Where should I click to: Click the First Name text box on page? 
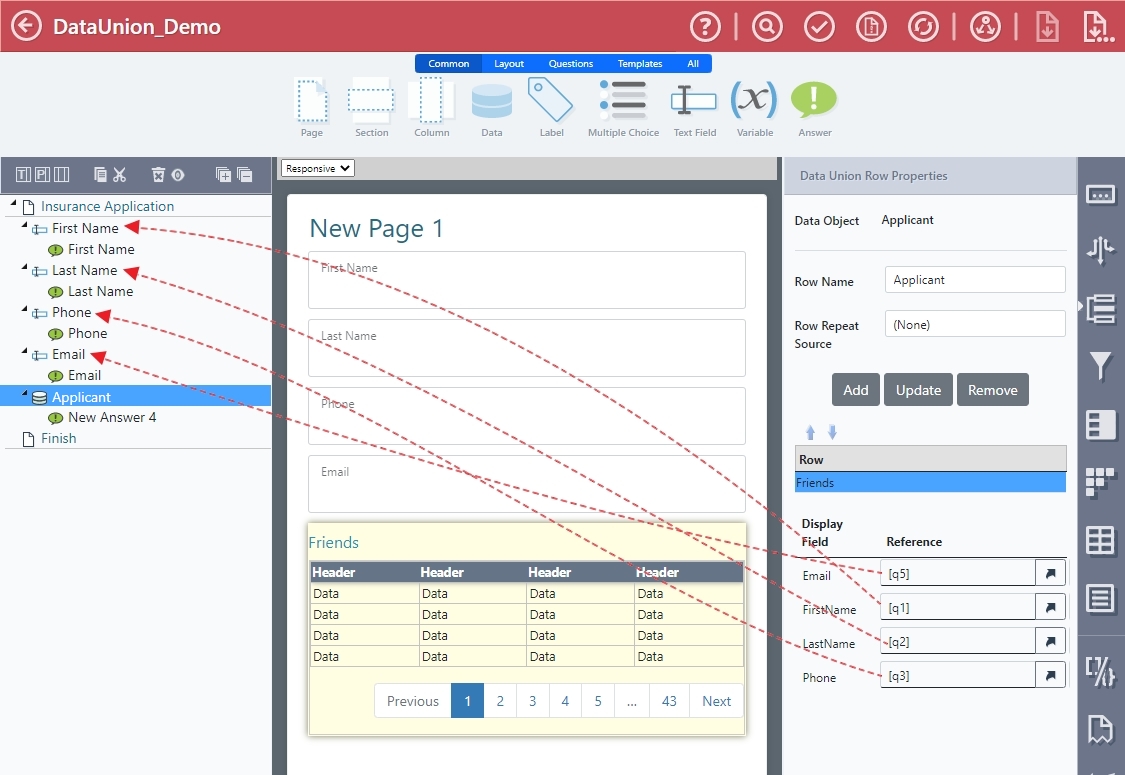pyautogui.click(x=527, y=280)
